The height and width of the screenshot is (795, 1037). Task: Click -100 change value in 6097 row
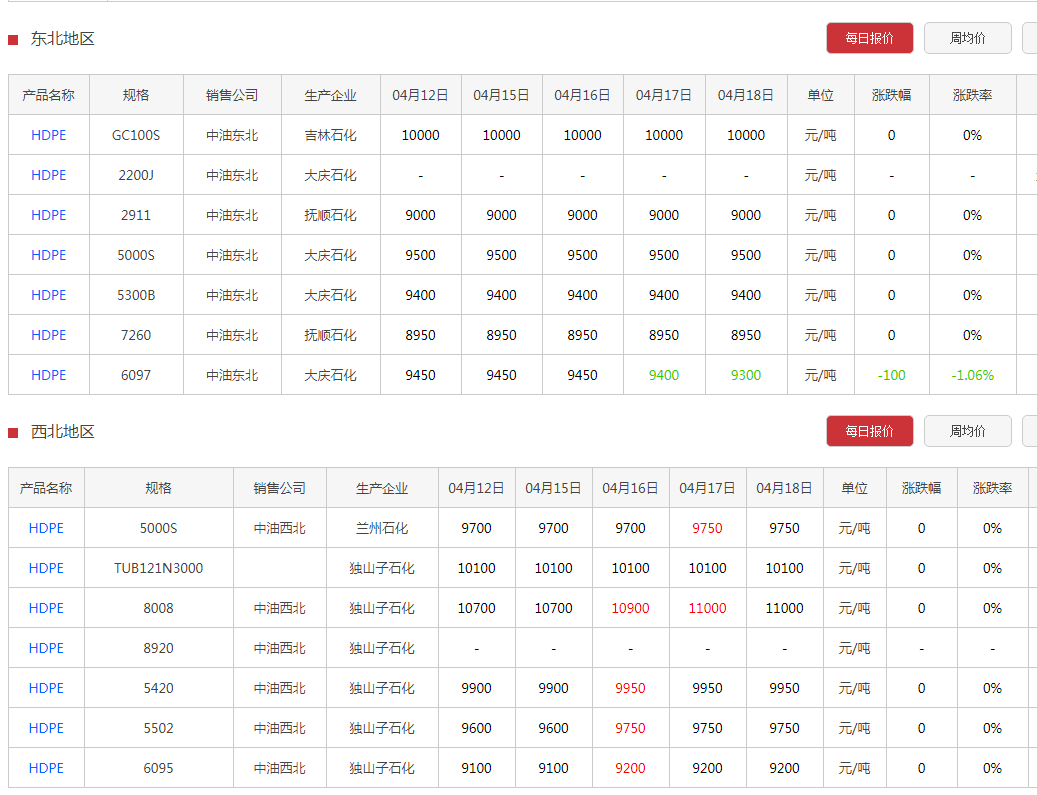point(892,376)
